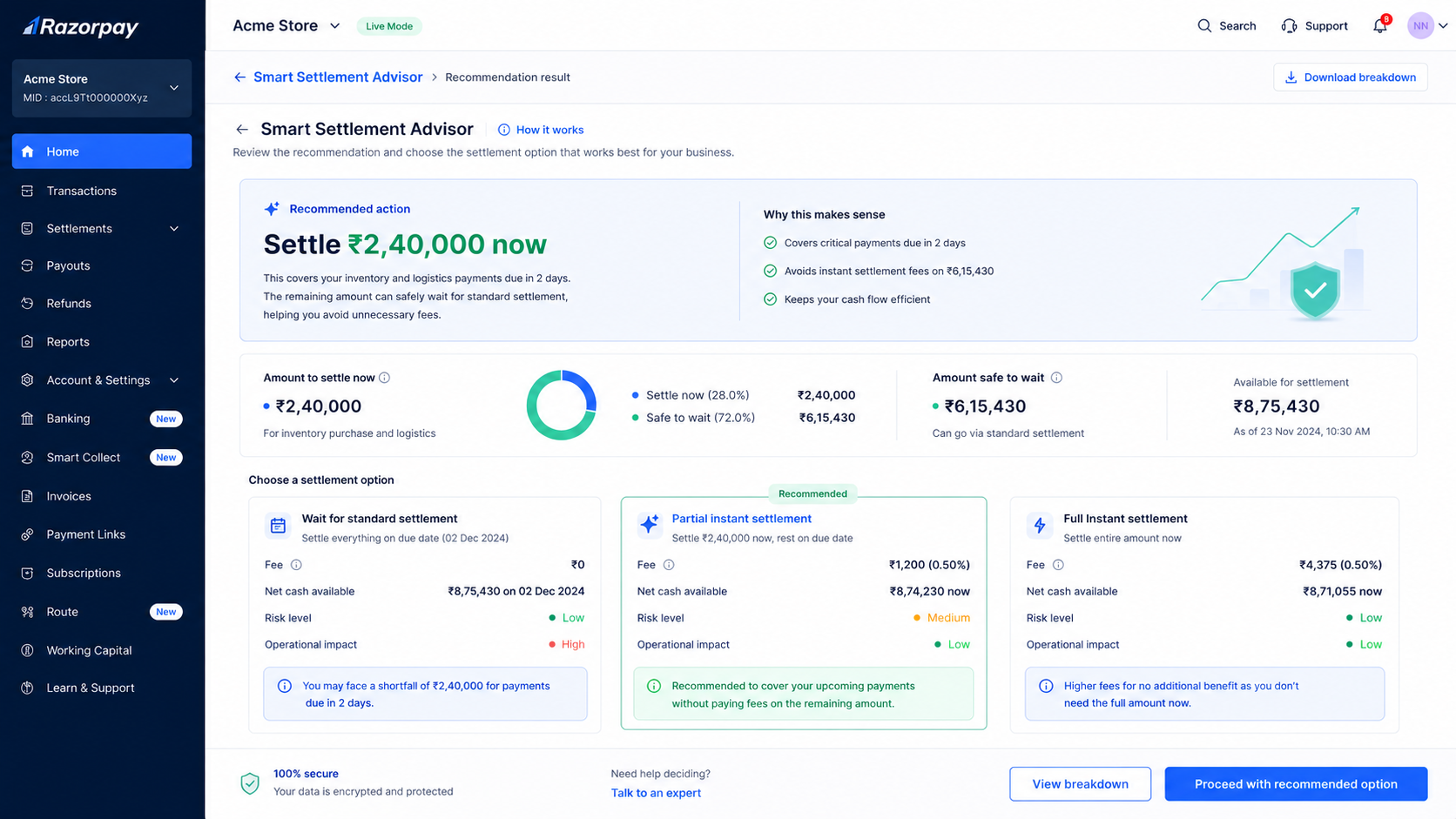Click the settlement donut chart
The width and height of the screenshot is (1456, 819).
[562, 405]
